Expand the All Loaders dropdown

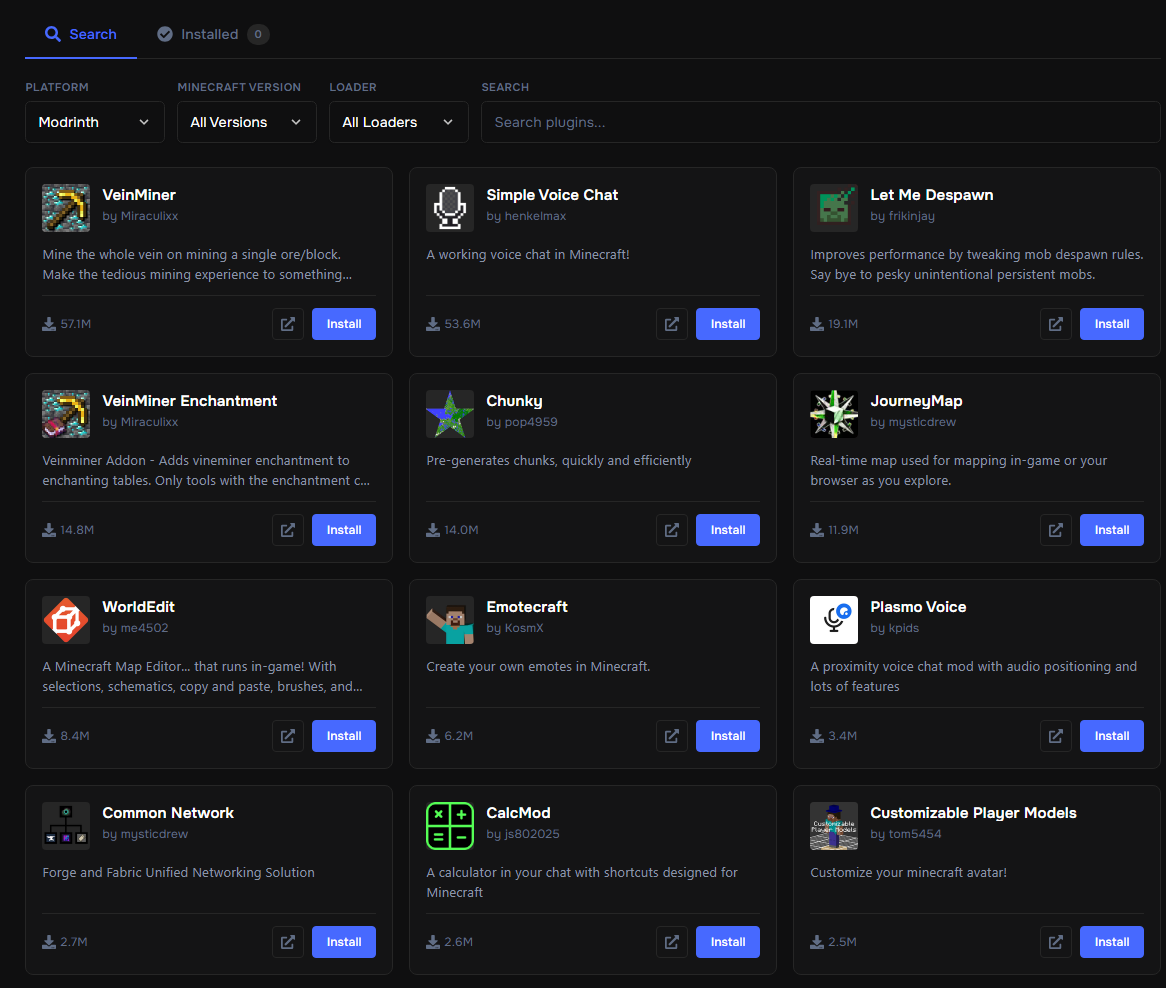pos(399,122)
